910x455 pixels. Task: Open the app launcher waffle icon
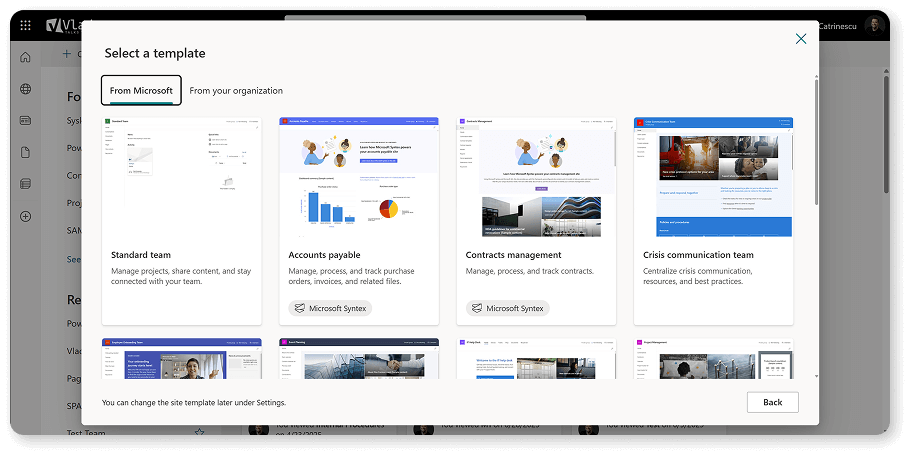point(26,26)
